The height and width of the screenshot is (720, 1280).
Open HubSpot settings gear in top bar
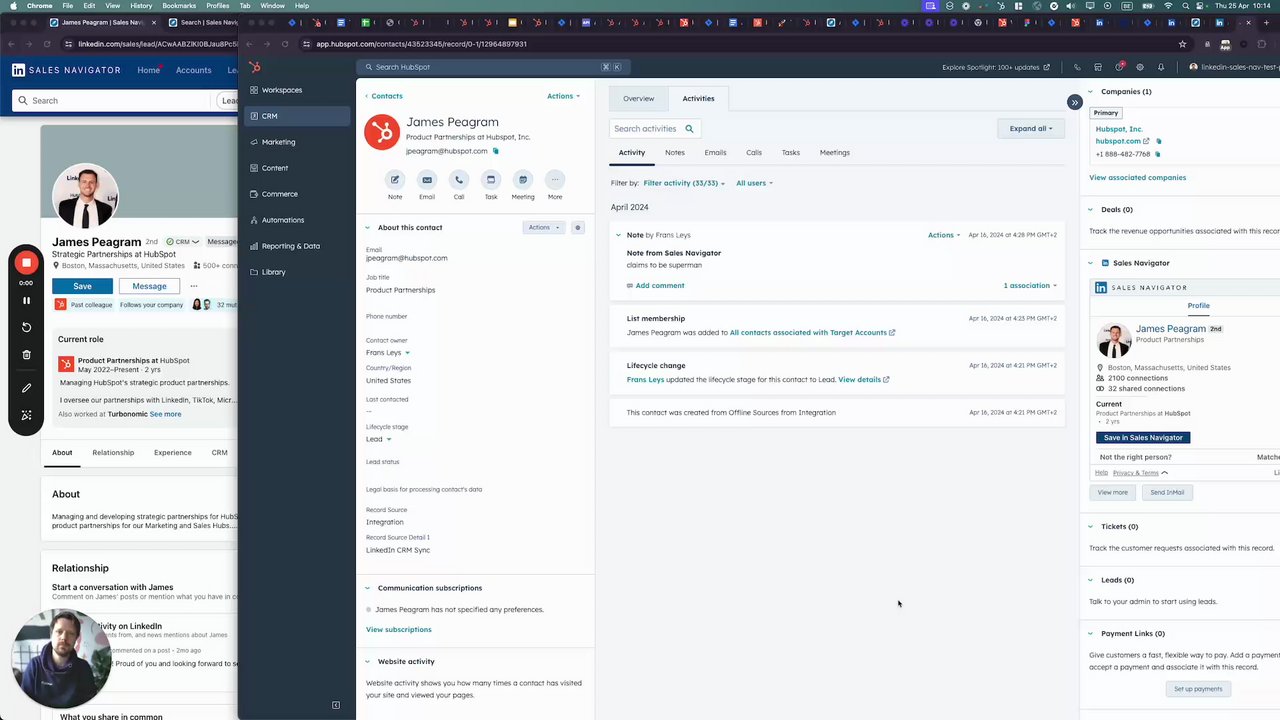point(1140,67)
